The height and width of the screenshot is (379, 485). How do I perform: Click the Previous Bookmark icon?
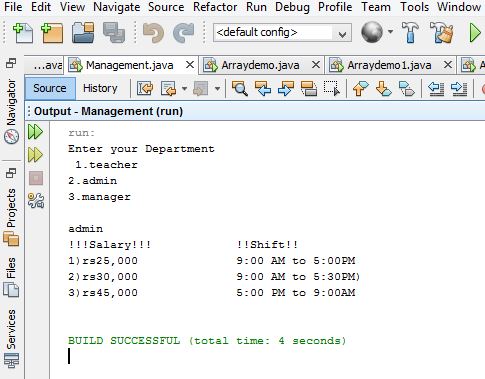(360, 89)
